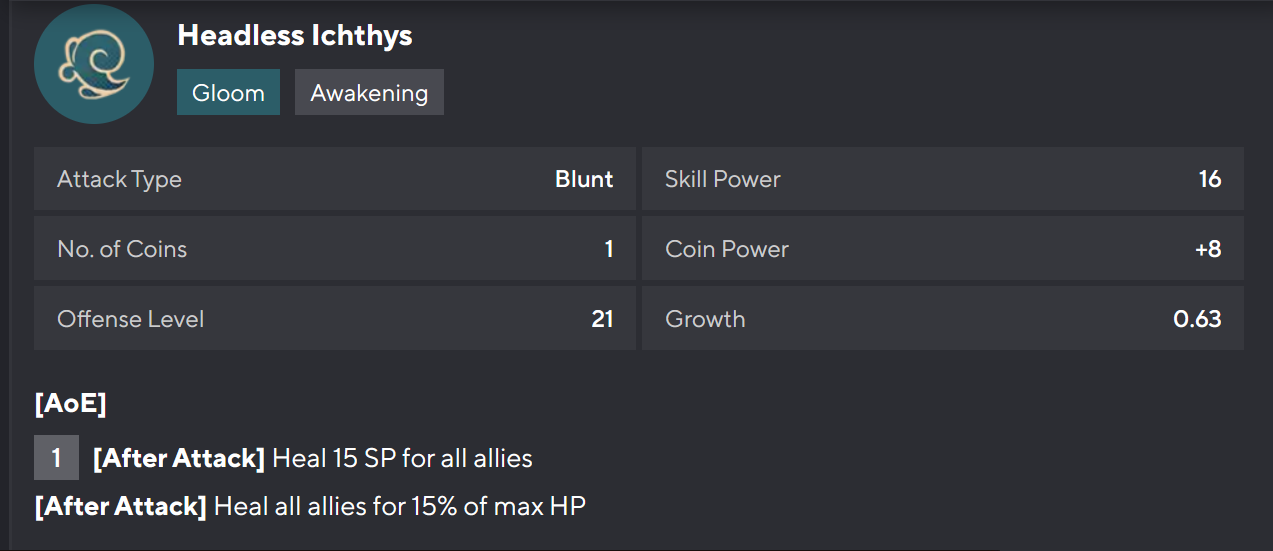Click the [AoE] keyword

(70, 405)
